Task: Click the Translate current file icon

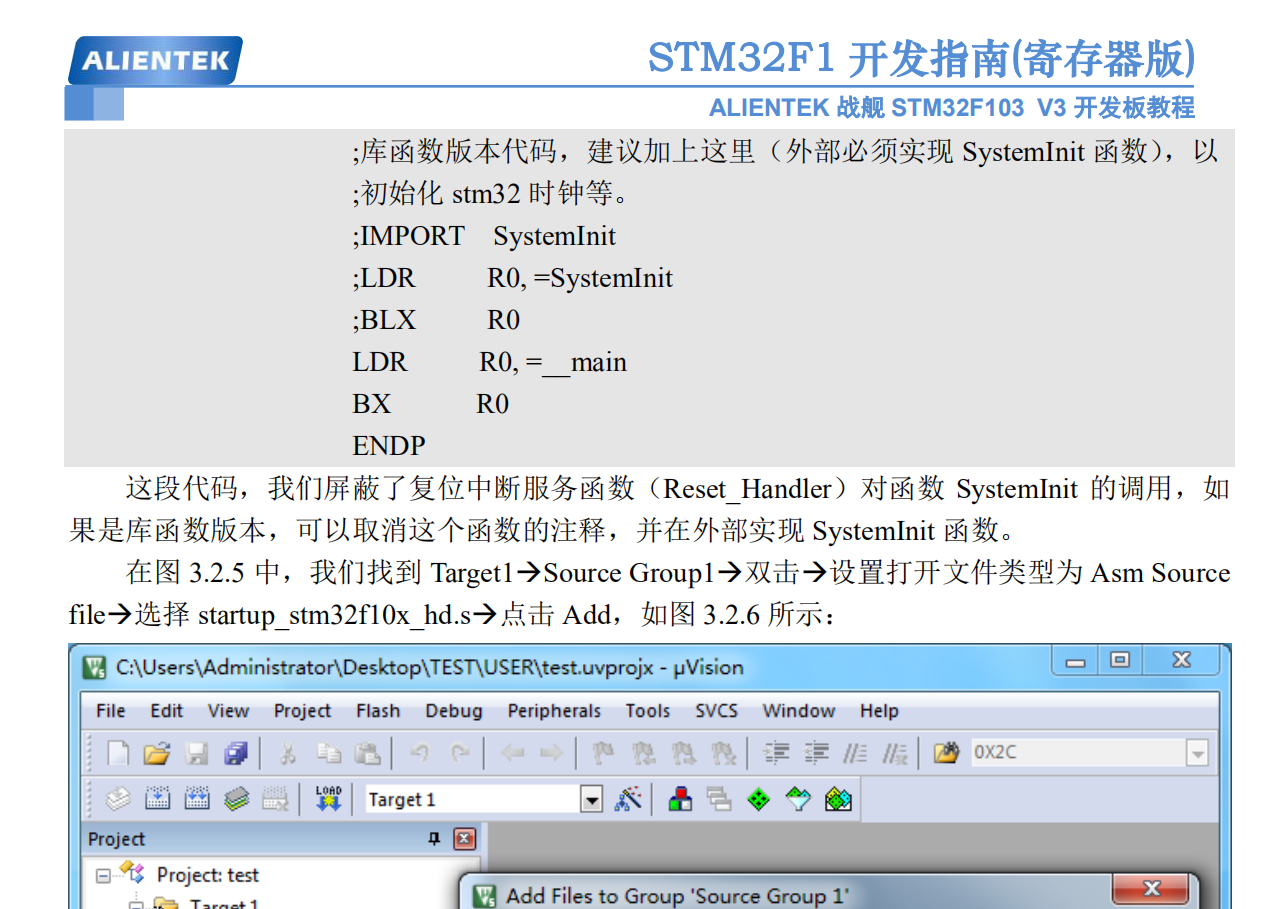Action: click(x=118, y=799)
